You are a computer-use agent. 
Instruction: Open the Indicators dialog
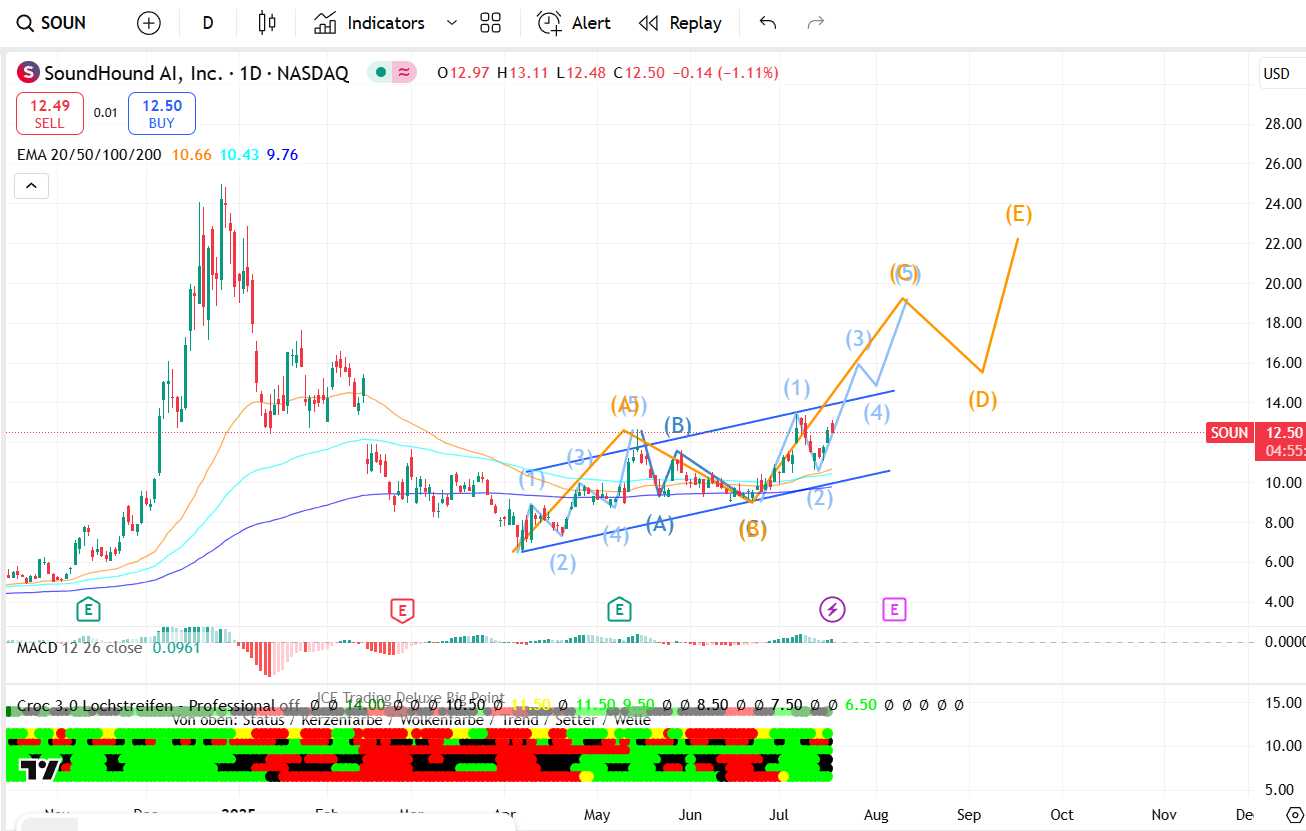coord(369,23)
